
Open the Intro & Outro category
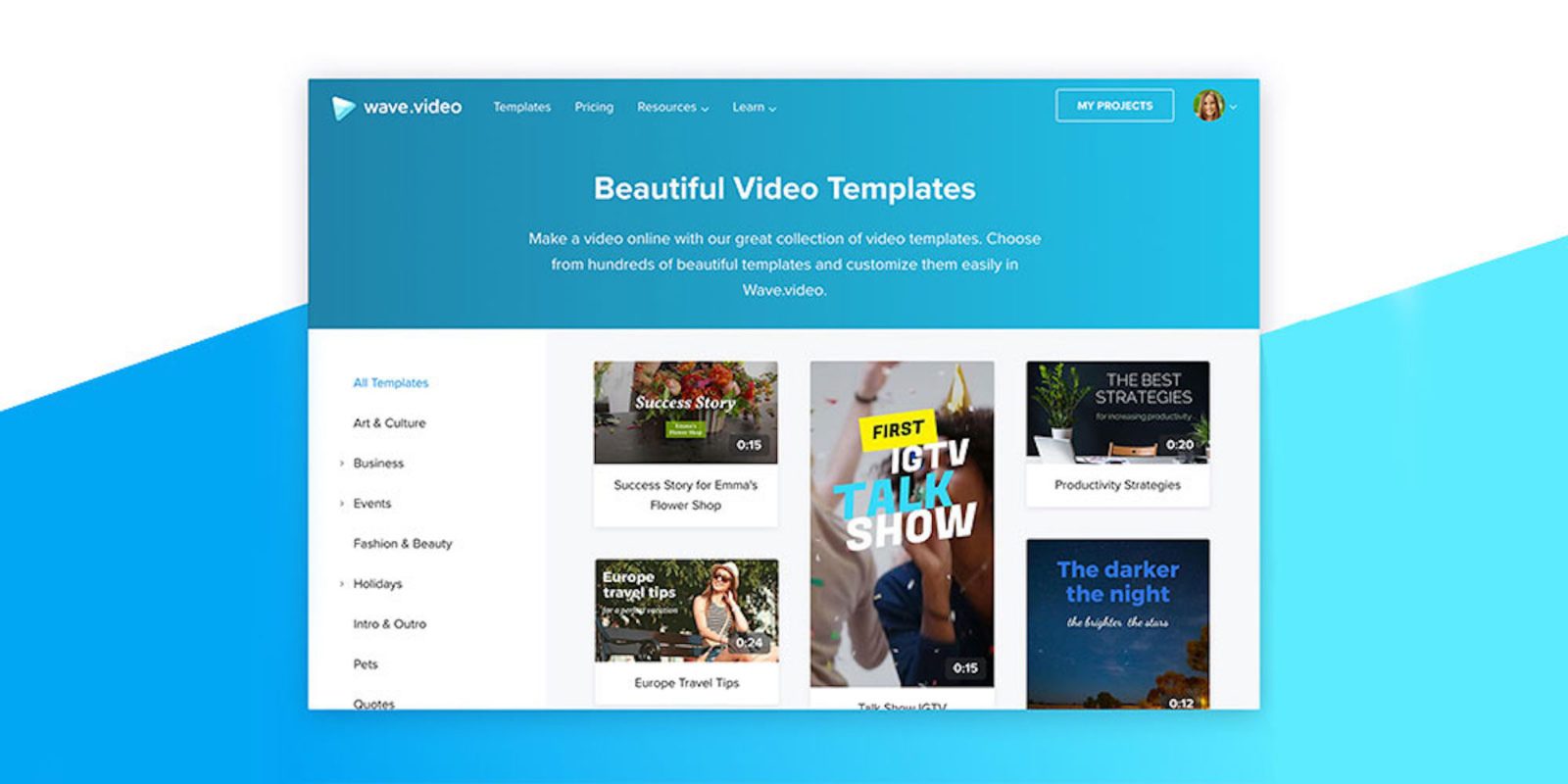click(389, 624)
